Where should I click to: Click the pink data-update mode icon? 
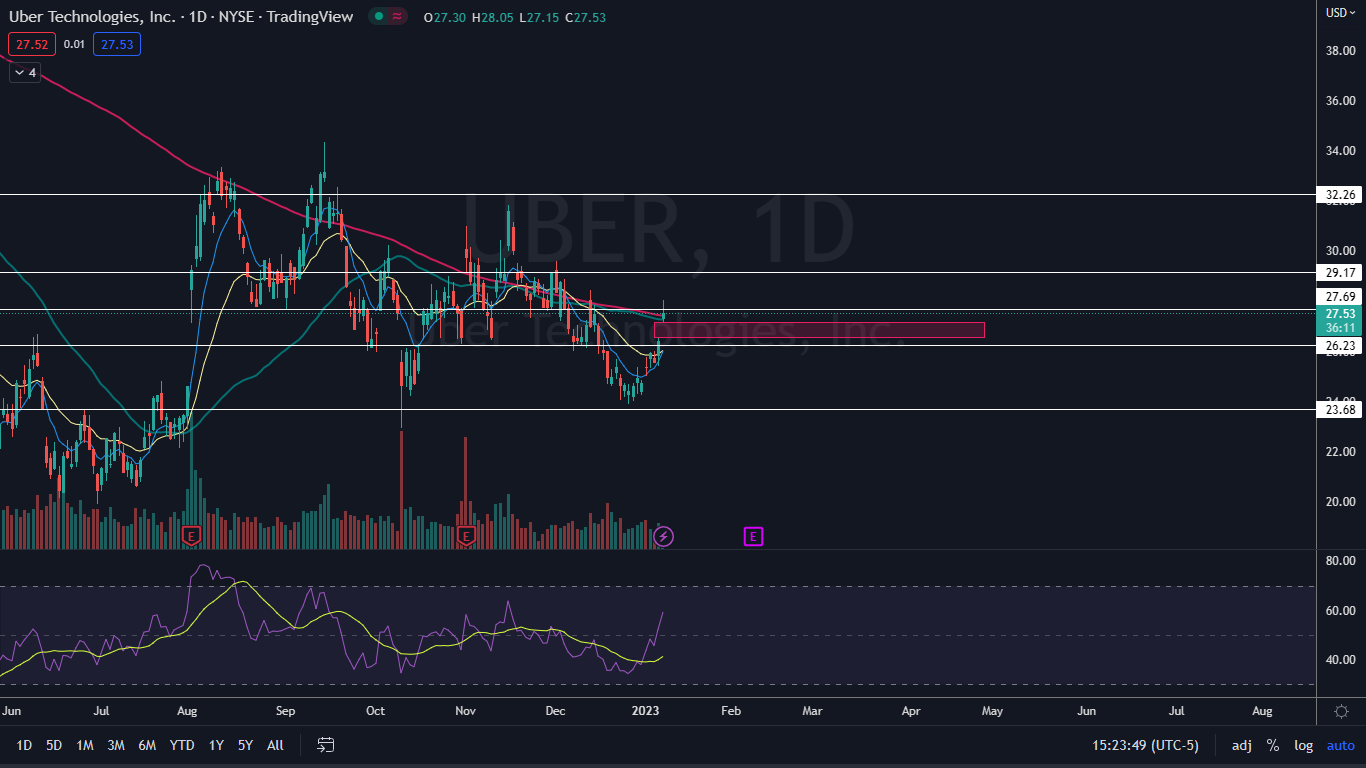tap(397, 17)
